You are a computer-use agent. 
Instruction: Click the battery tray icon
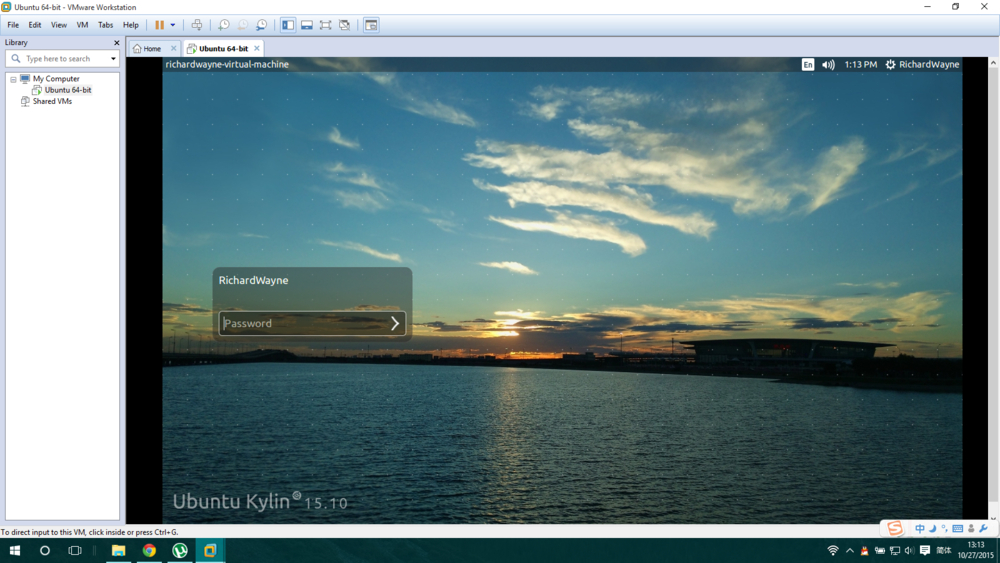click(x=879, y=550)
